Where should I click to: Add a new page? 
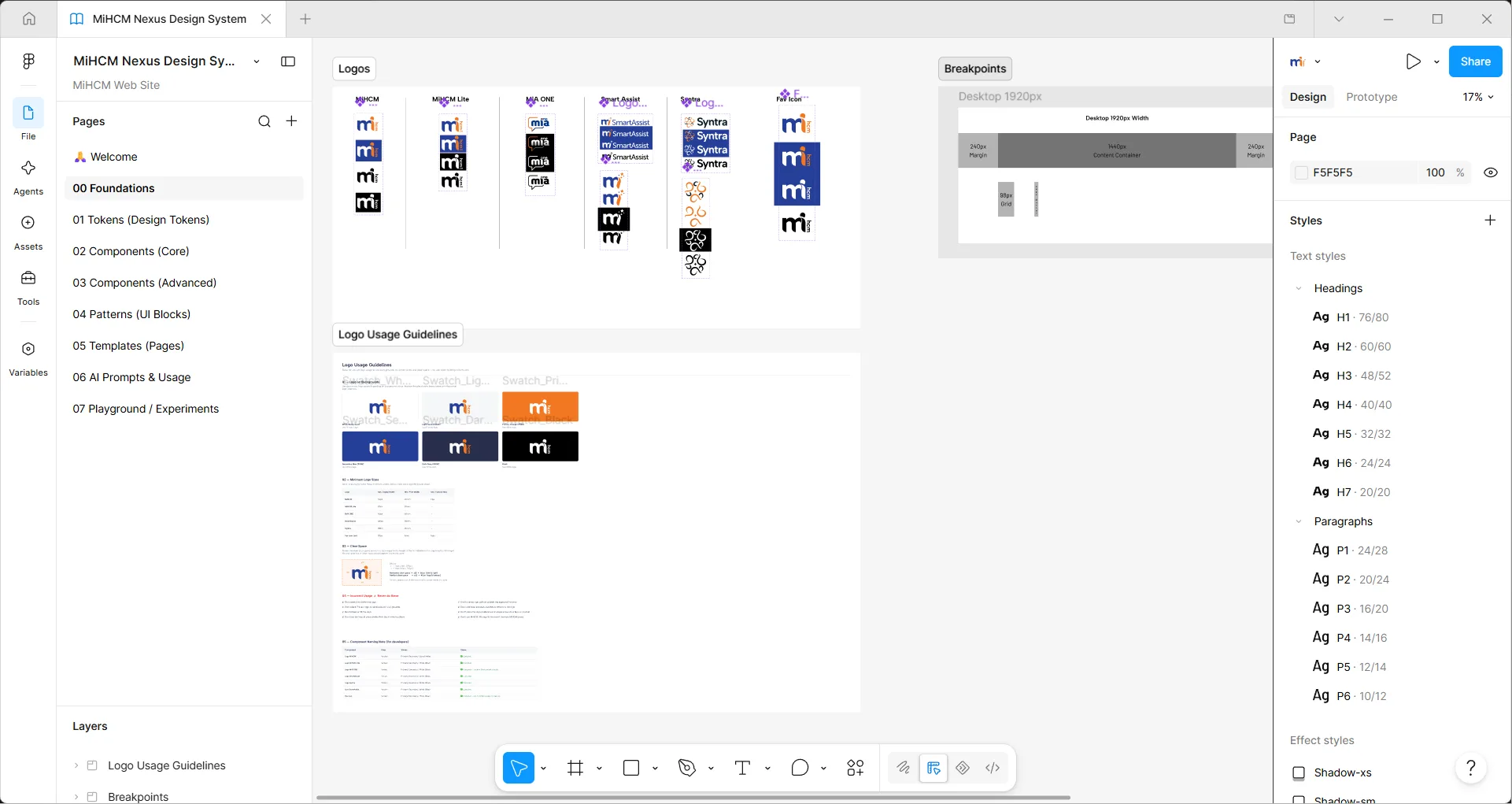(x=292, y=121)
